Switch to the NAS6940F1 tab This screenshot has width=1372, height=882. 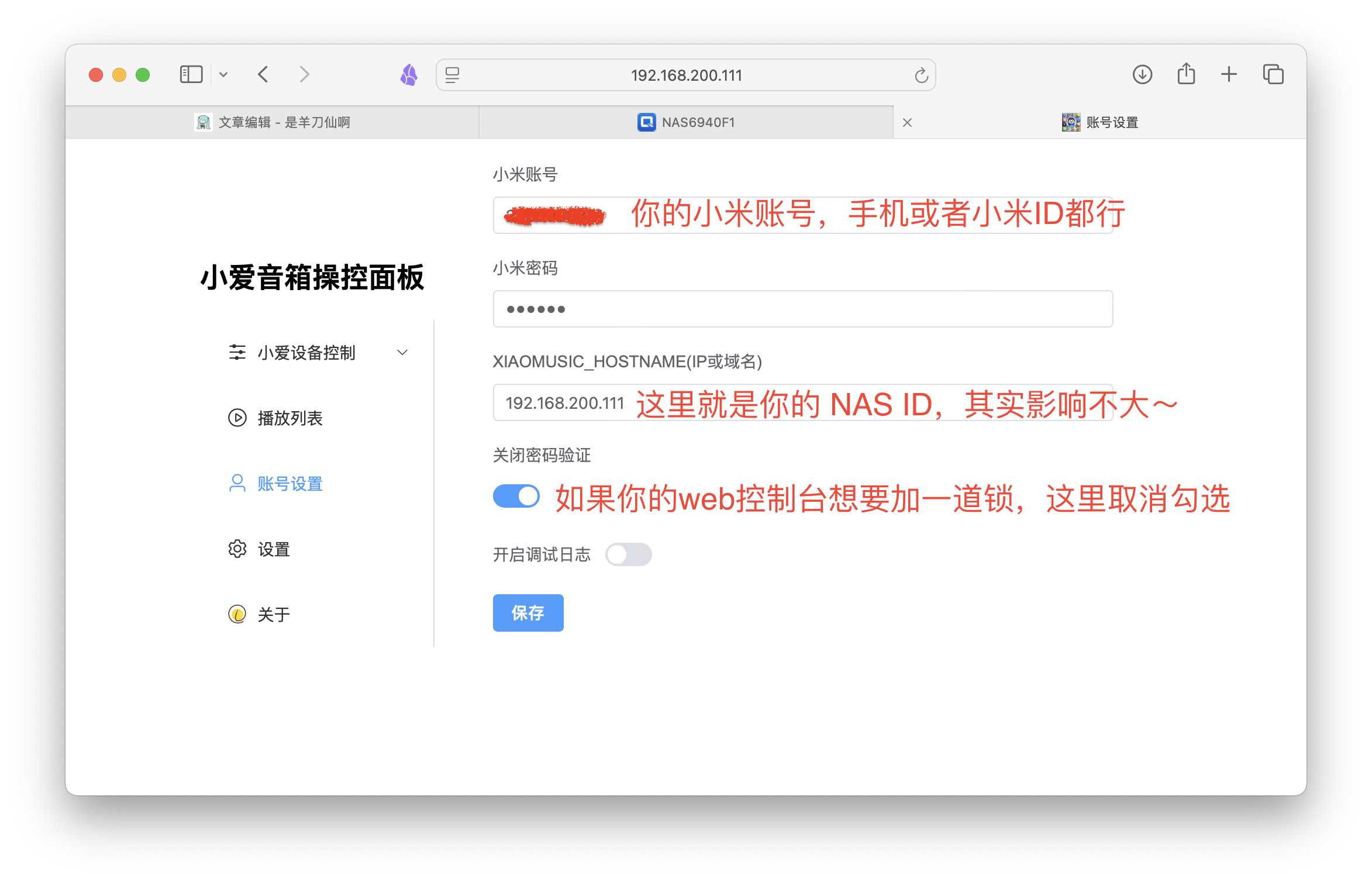686,122
